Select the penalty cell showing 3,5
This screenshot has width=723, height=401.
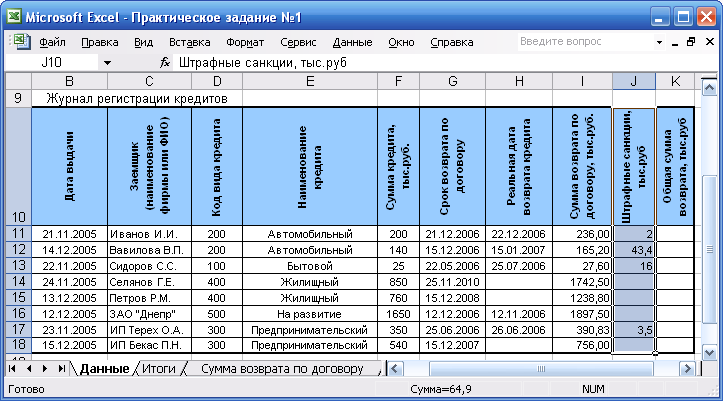pyautogui.click(x=634, y=330)
